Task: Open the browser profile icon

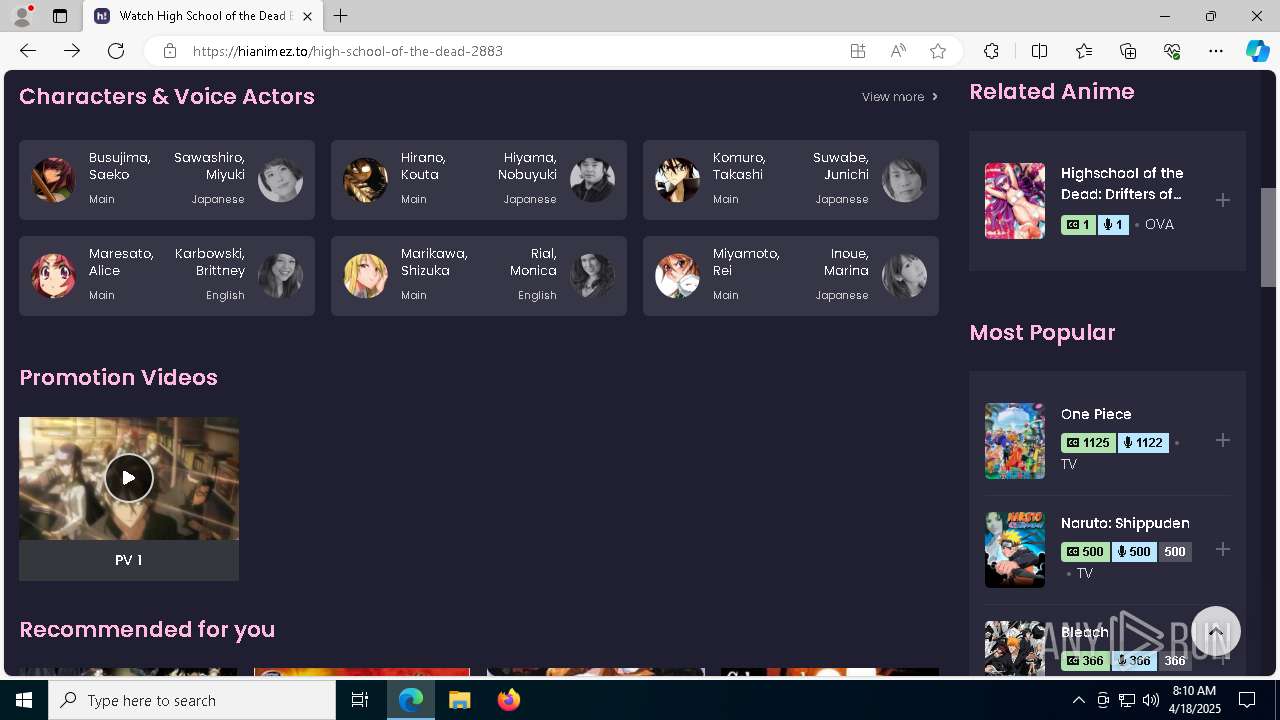Action: [22, 16]
